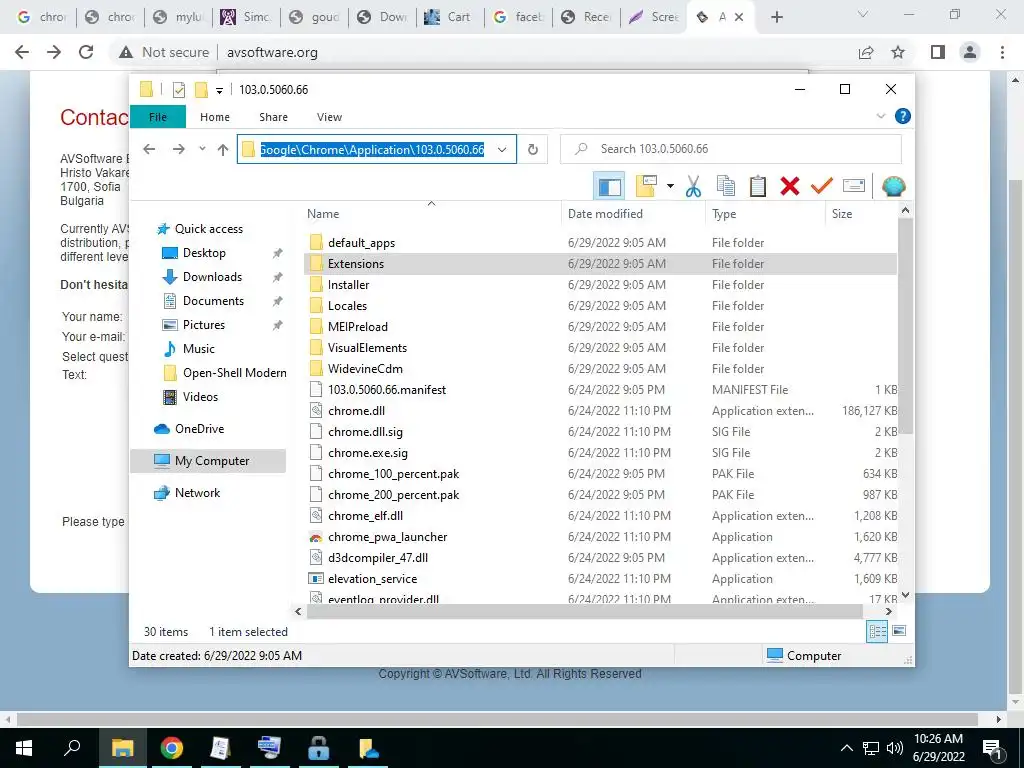Open Downloads in navigation pane
Screen dimensions: 1024x768
(x=212, y=277)
